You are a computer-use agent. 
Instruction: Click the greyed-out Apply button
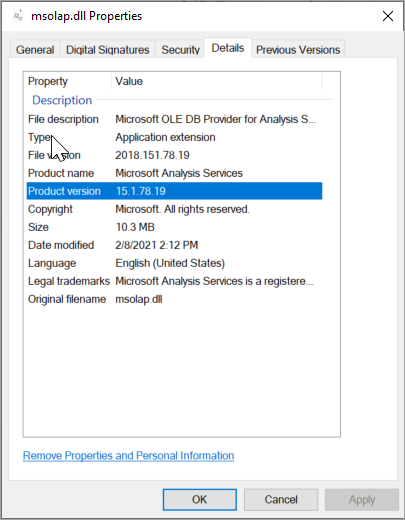coord(362,500)
